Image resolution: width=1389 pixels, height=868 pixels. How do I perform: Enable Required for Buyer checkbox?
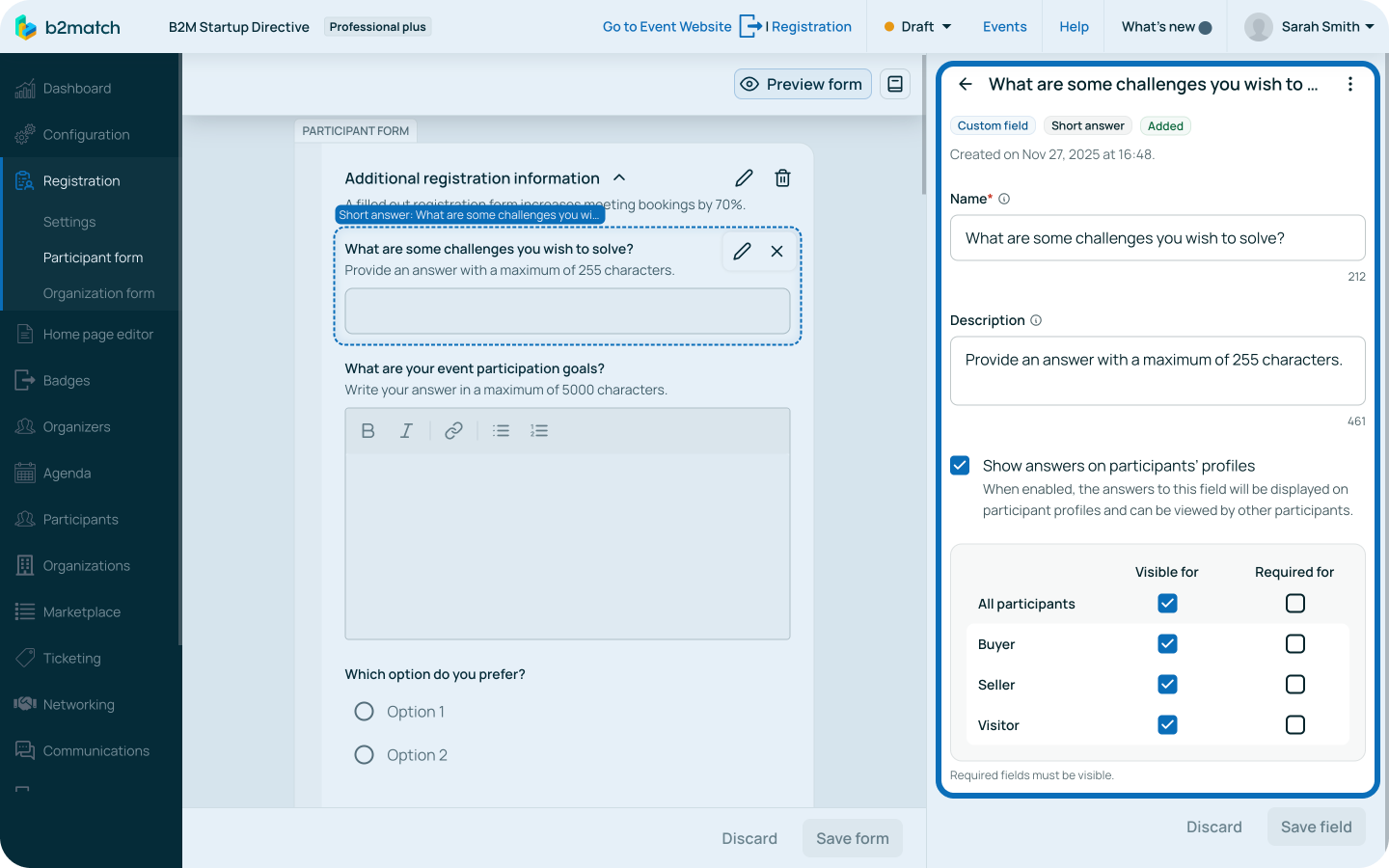1294,643
